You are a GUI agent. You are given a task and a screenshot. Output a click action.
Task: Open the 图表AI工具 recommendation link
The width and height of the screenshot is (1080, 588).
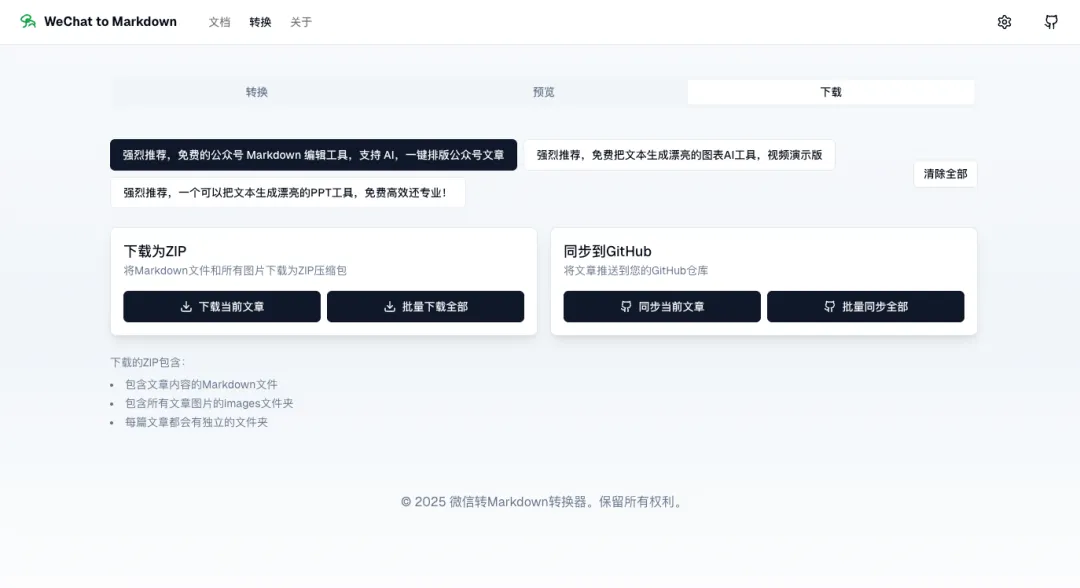[679, 155]
